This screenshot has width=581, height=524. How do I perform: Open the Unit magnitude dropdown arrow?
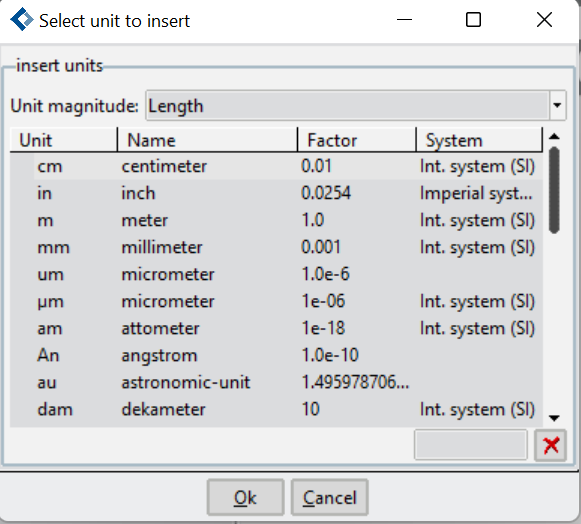click(x=557, y=106)
